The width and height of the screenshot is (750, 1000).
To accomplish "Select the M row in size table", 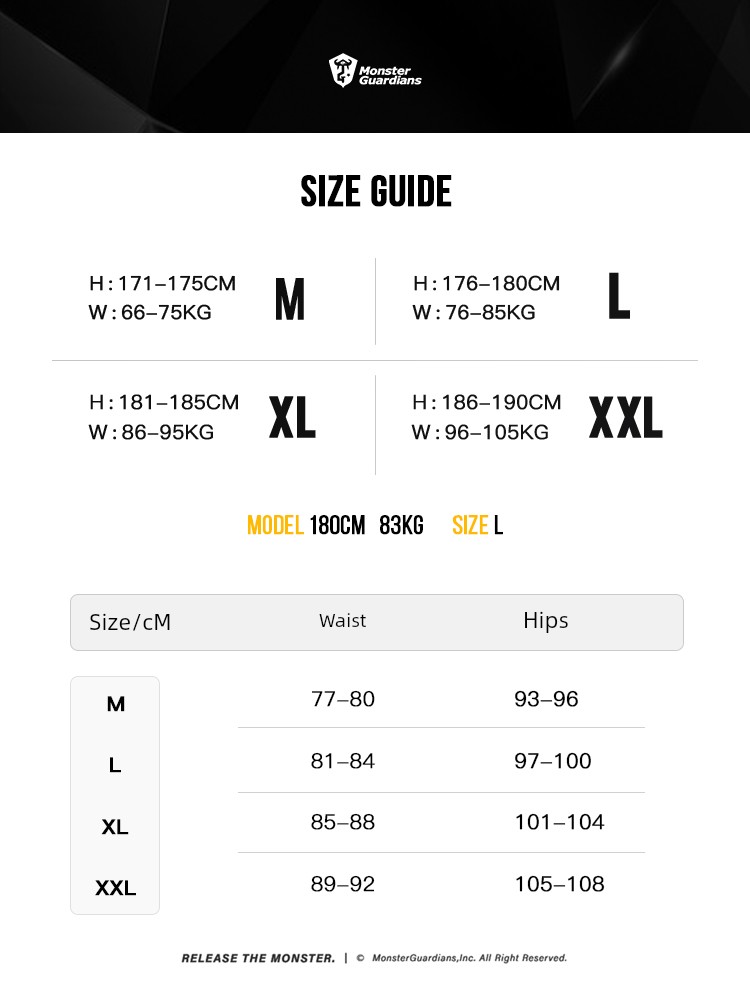I will tap(115, 704).
